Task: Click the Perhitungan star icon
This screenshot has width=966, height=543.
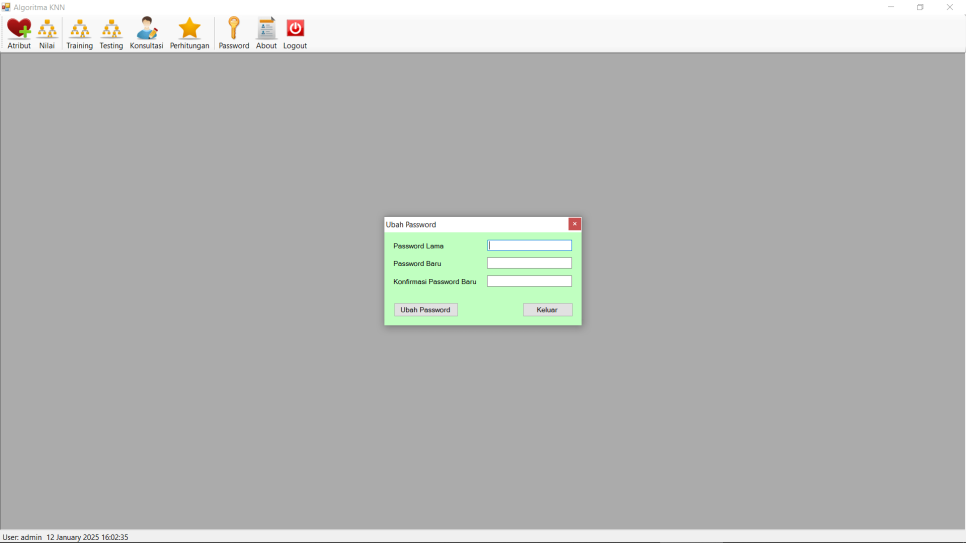Action: 189,33
